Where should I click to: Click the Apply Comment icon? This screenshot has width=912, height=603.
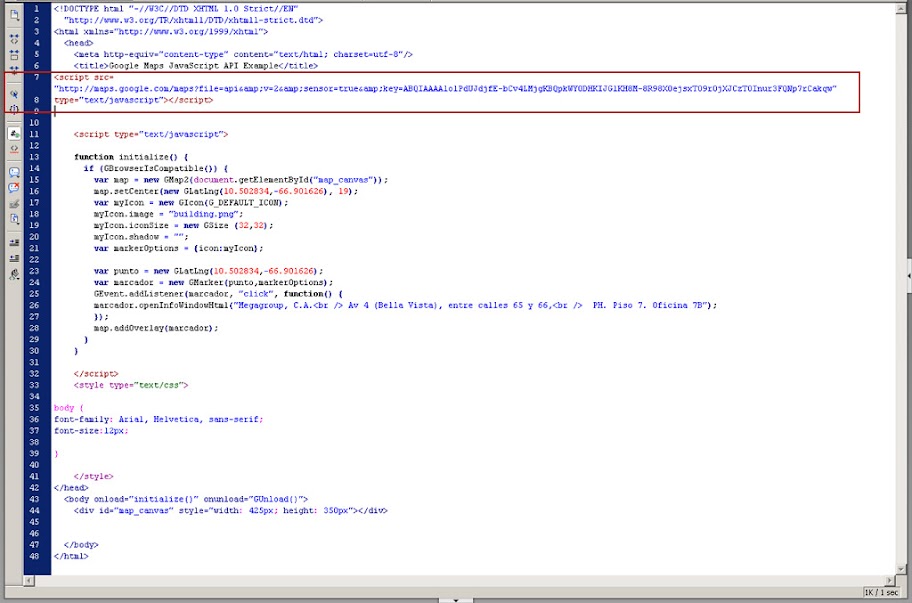click(x=15, y=172)
